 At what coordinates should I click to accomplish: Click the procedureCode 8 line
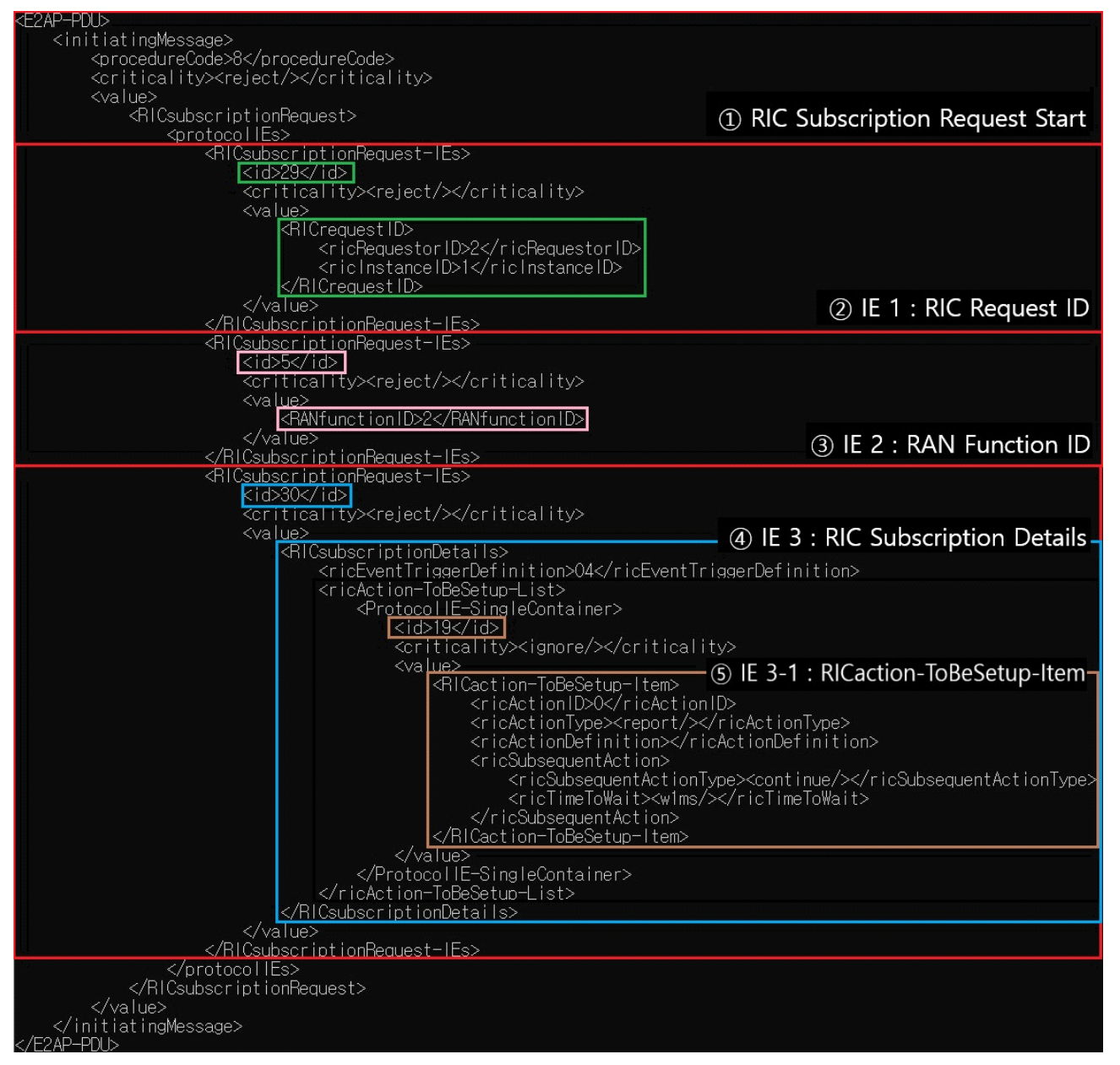point(242,59)
